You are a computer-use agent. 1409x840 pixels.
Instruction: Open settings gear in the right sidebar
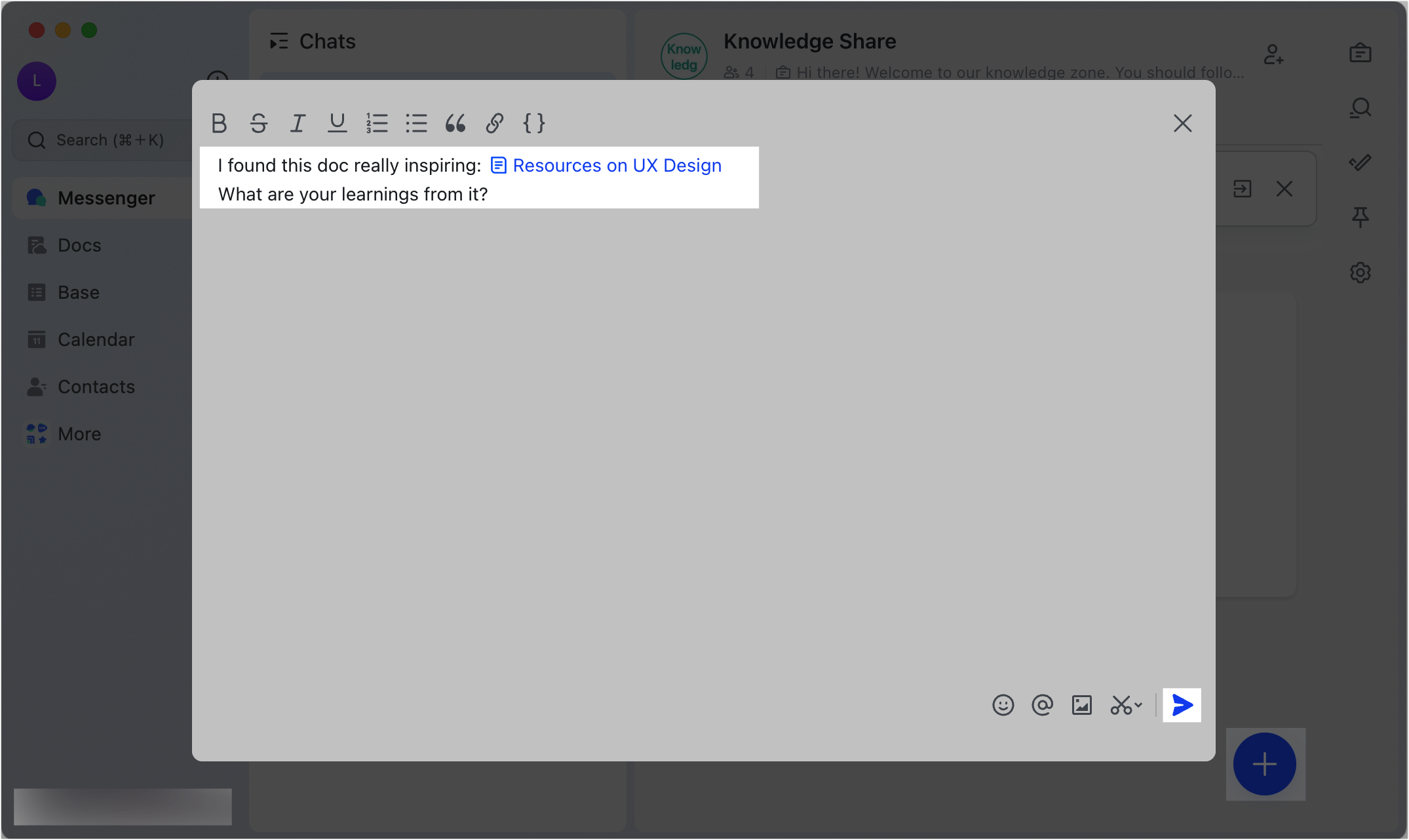[x=1360, y=273]
